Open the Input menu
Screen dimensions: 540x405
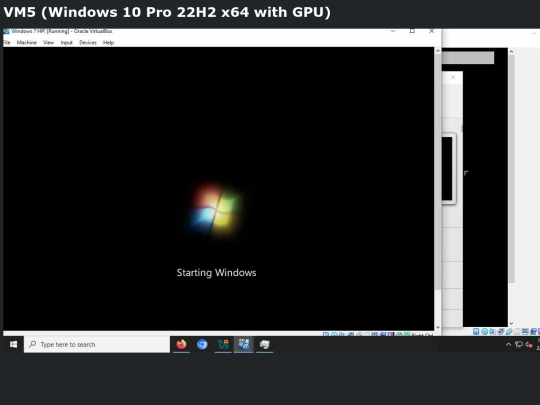[x=66, y=42]
